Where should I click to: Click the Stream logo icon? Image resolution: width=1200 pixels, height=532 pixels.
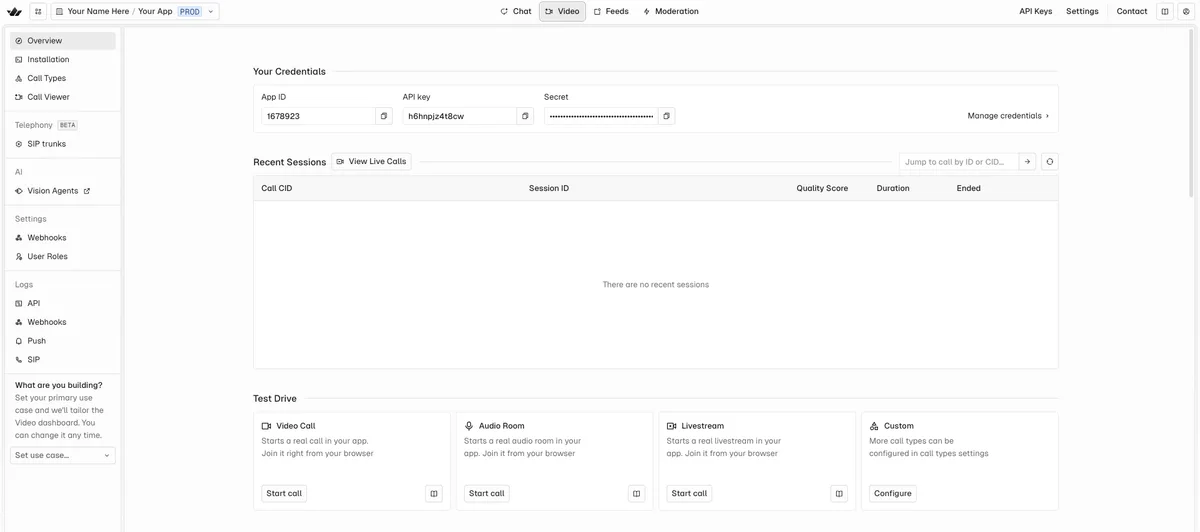pyautogui.click(x=14, y=11)
